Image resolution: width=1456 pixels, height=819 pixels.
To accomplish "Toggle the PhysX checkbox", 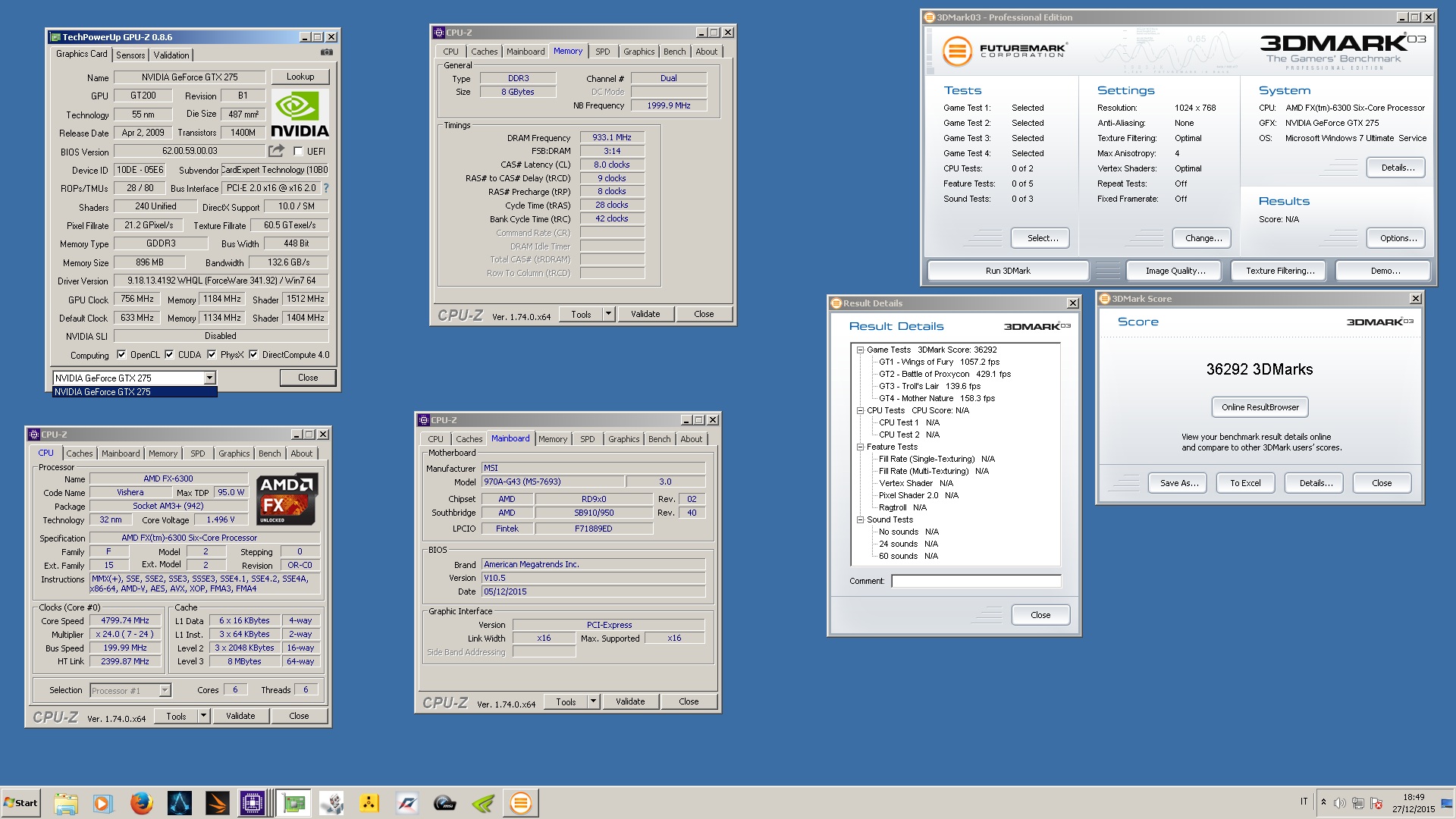I will tap(212, 355).
